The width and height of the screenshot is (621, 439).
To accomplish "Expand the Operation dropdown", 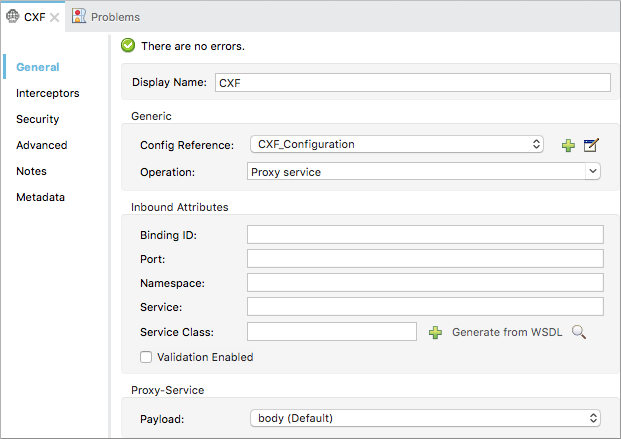I will [x=423, y=171].
